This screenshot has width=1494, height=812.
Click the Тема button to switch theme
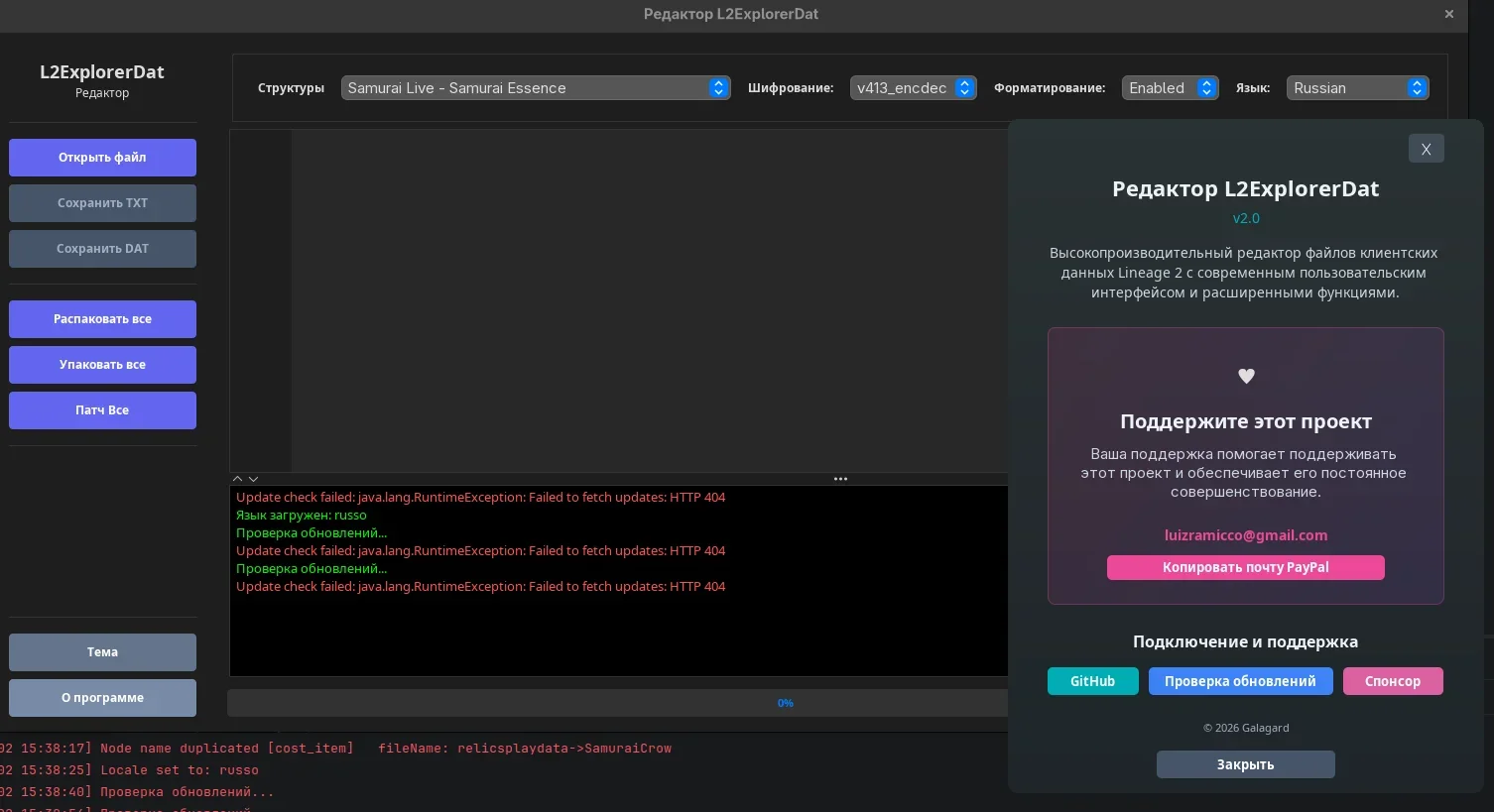point(102,652)
